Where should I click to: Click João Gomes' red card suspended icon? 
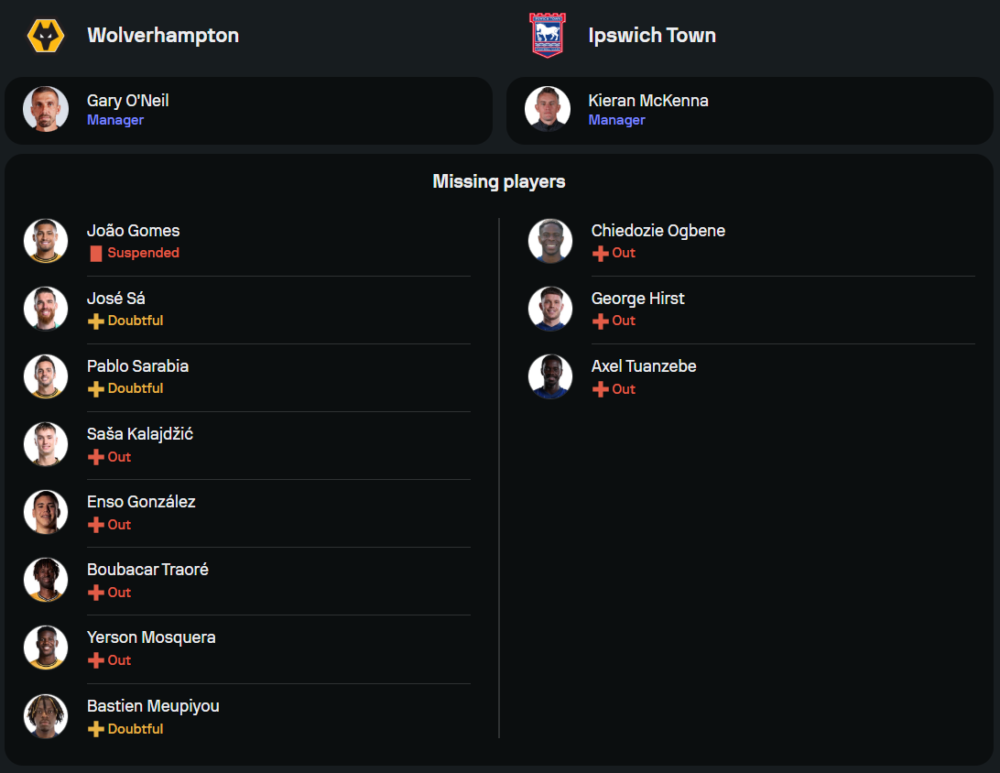[x=96, y=254]
